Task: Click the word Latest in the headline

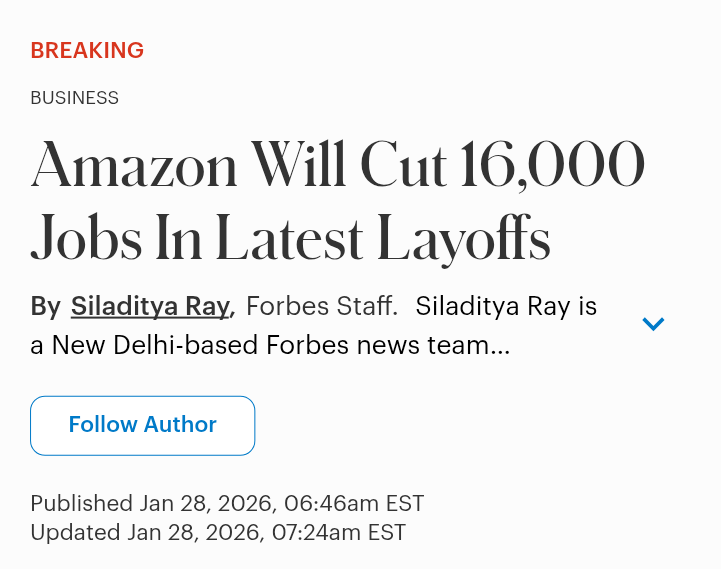Action: click(289, 240)
